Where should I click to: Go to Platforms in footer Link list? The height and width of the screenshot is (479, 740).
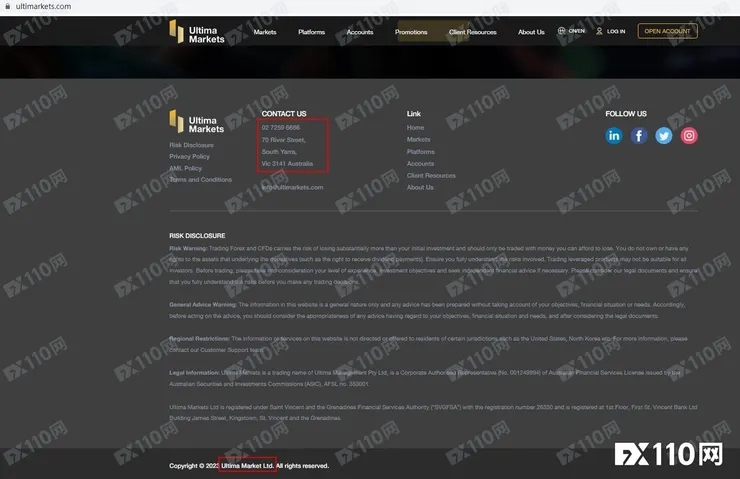(x=420, y=151)
